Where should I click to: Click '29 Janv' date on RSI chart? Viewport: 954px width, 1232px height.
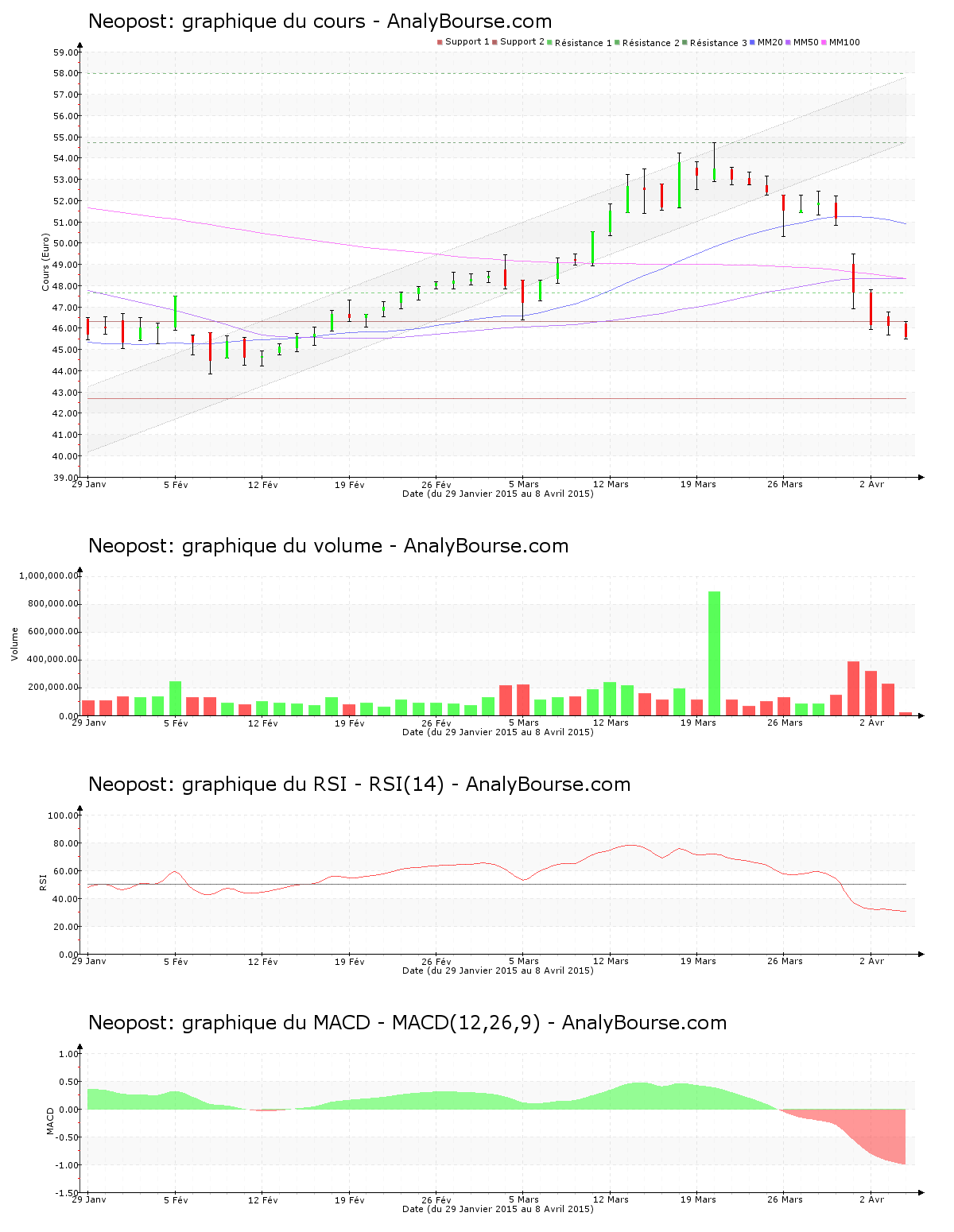88,961
